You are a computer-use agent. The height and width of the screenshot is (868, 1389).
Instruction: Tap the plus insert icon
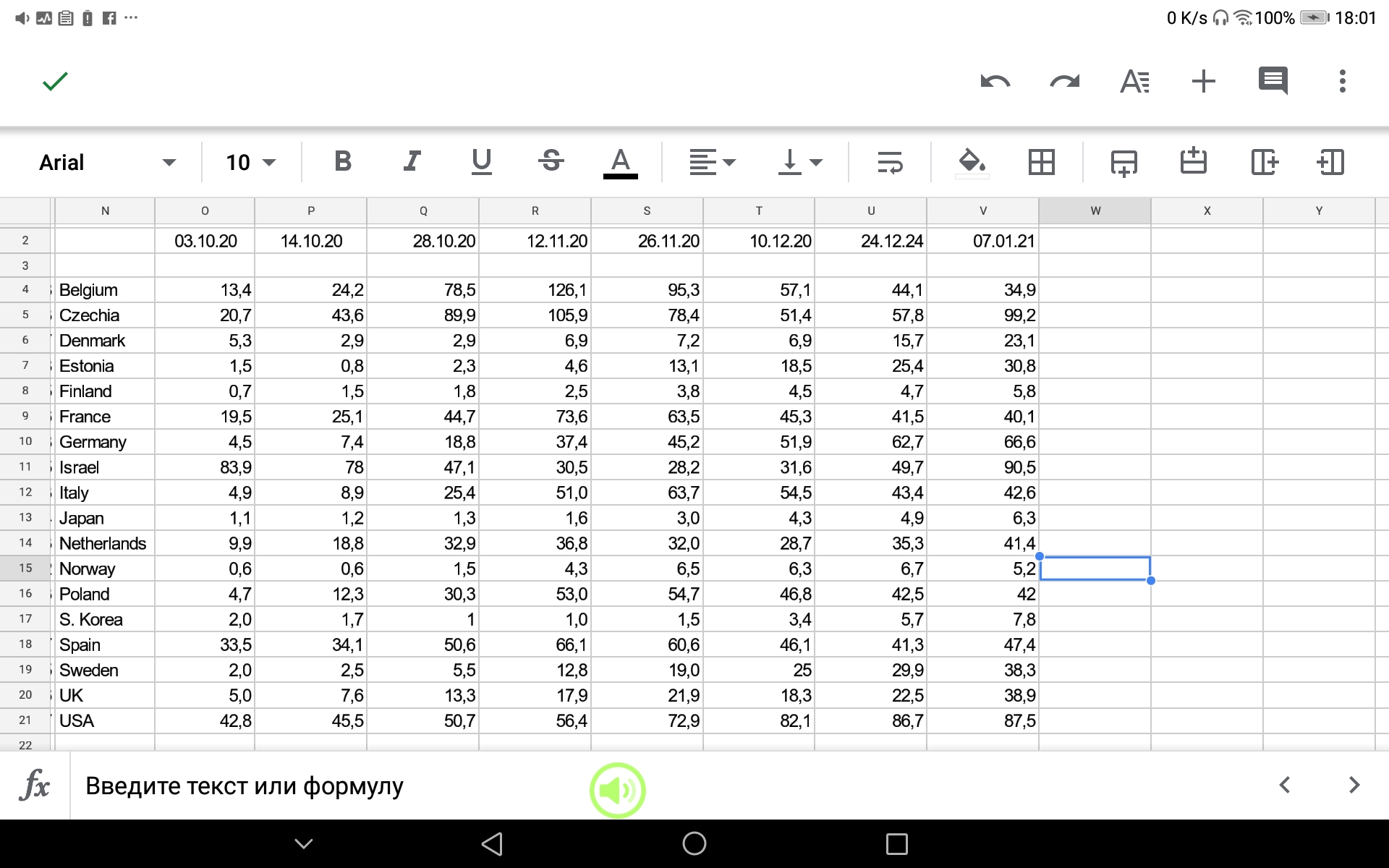pyautogui.click(x=1203, y=81)
